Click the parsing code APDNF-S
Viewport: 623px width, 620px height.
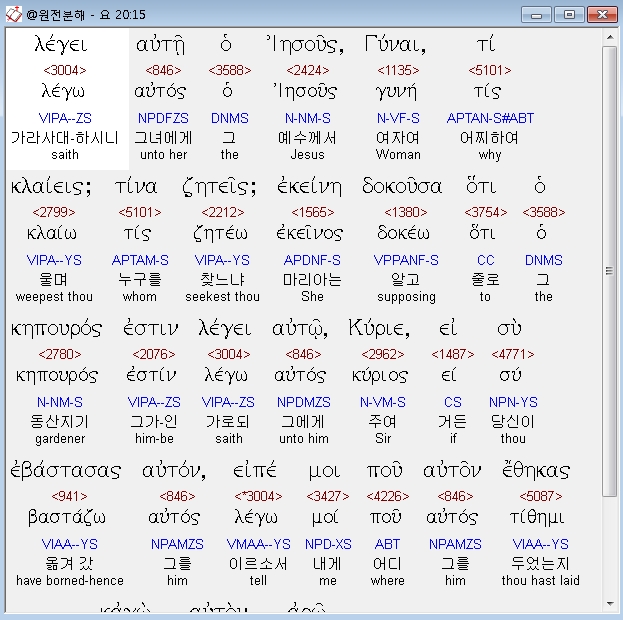(312, 260)
